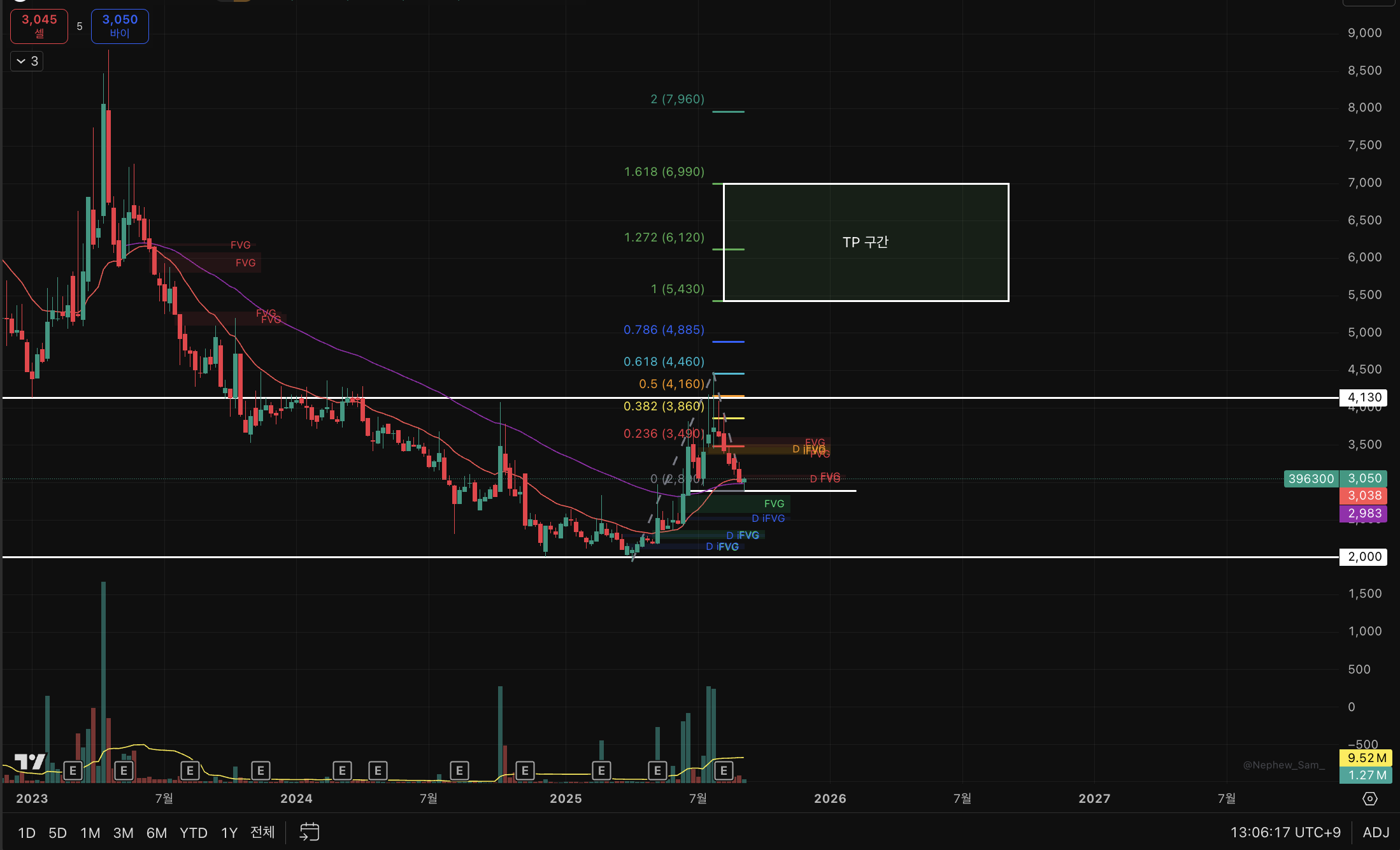Screen dimensions: 1400x850
Task: Click the last earnings E marker
Action: (724, 771)
